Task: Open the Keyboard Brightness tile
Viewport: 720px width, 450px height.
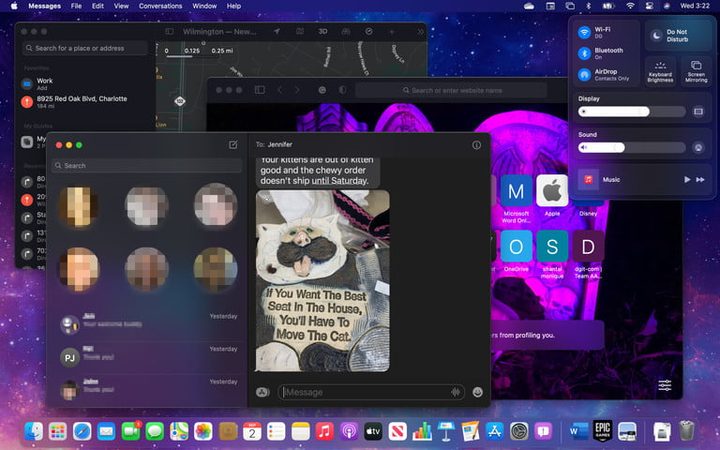Action: pos(660,71)
